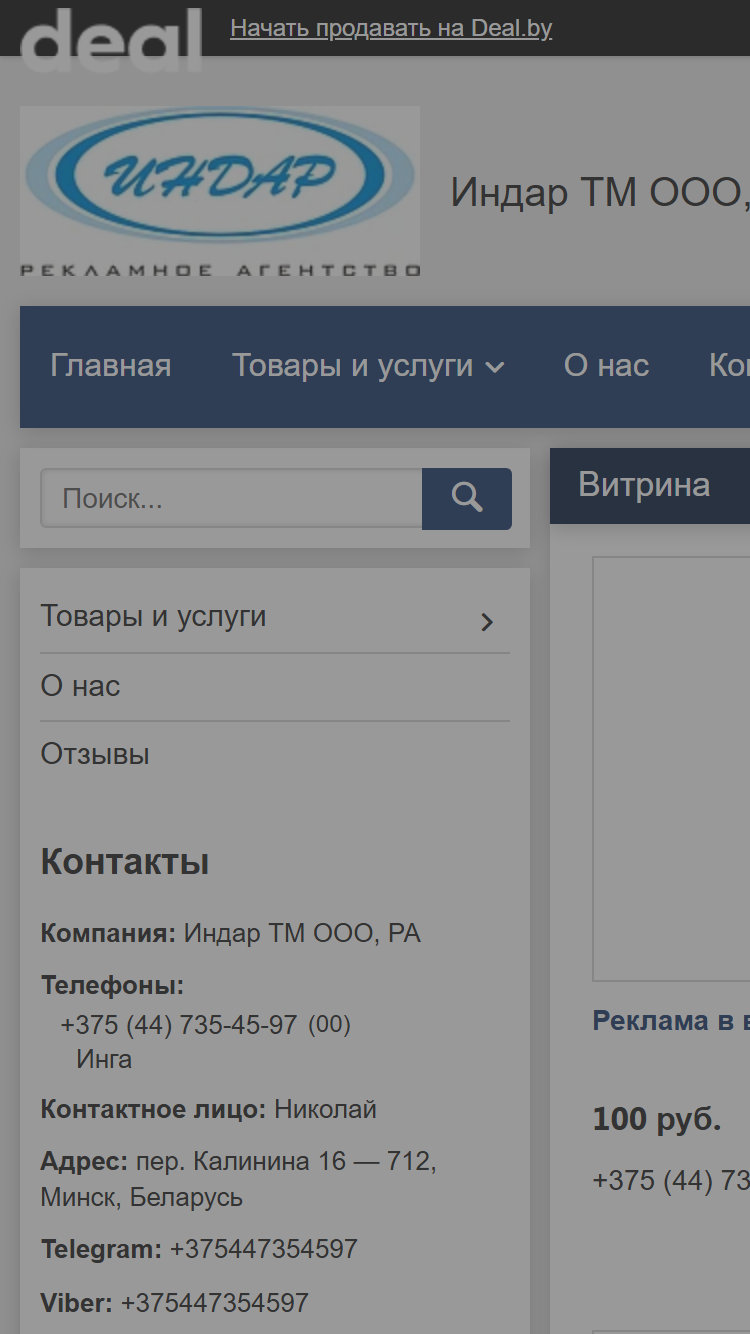Image resolution: width=750 pixels, height=1334 pixels.
Task: Expand sidebar Товары и услуги chevron
Action: coord(487,622)
